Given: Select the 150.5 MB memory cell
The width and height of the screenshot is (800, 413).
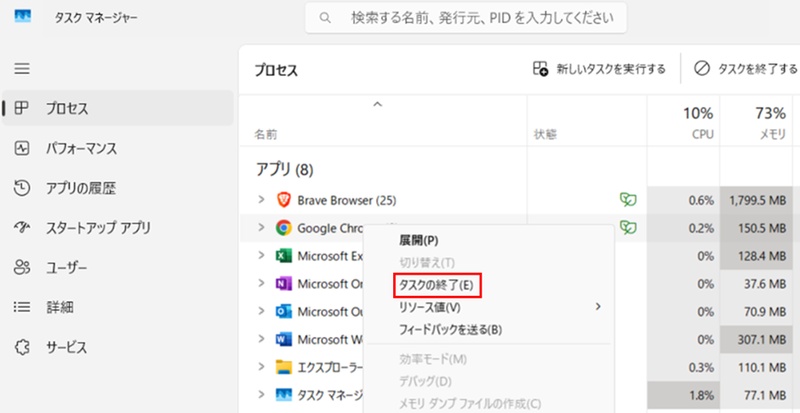Looking at the screenshot, I should coord(756,228).
